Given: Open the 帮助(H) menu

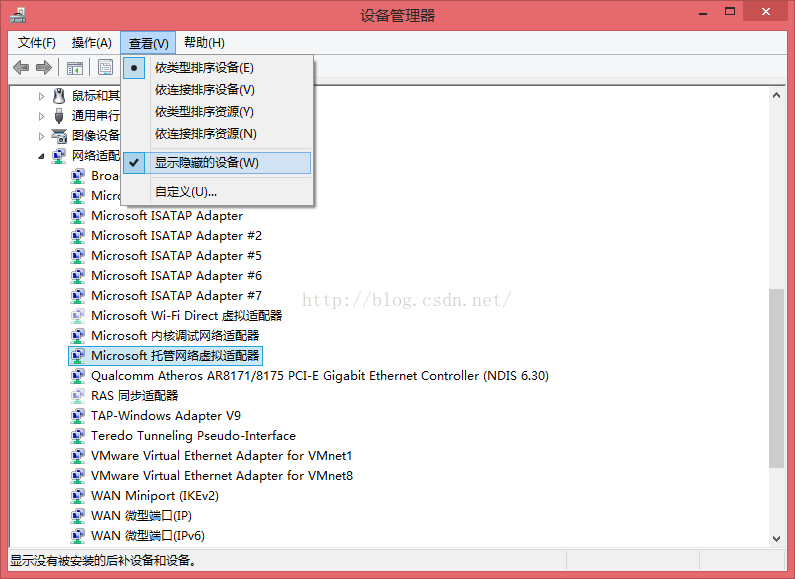Looking at the screenshot, I should pos(204,43).
